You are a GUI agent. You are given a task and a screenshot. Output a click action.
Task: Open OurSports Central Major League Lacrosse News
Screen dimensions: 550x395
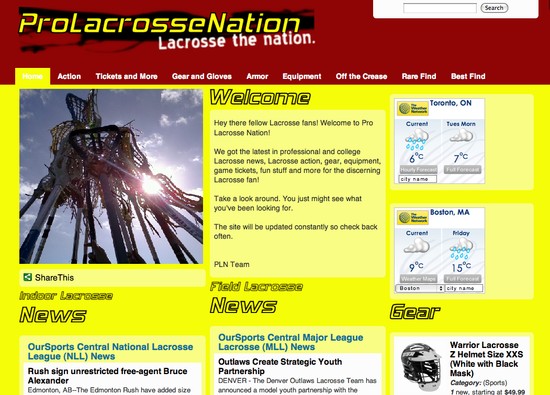(x=290, y=342)
